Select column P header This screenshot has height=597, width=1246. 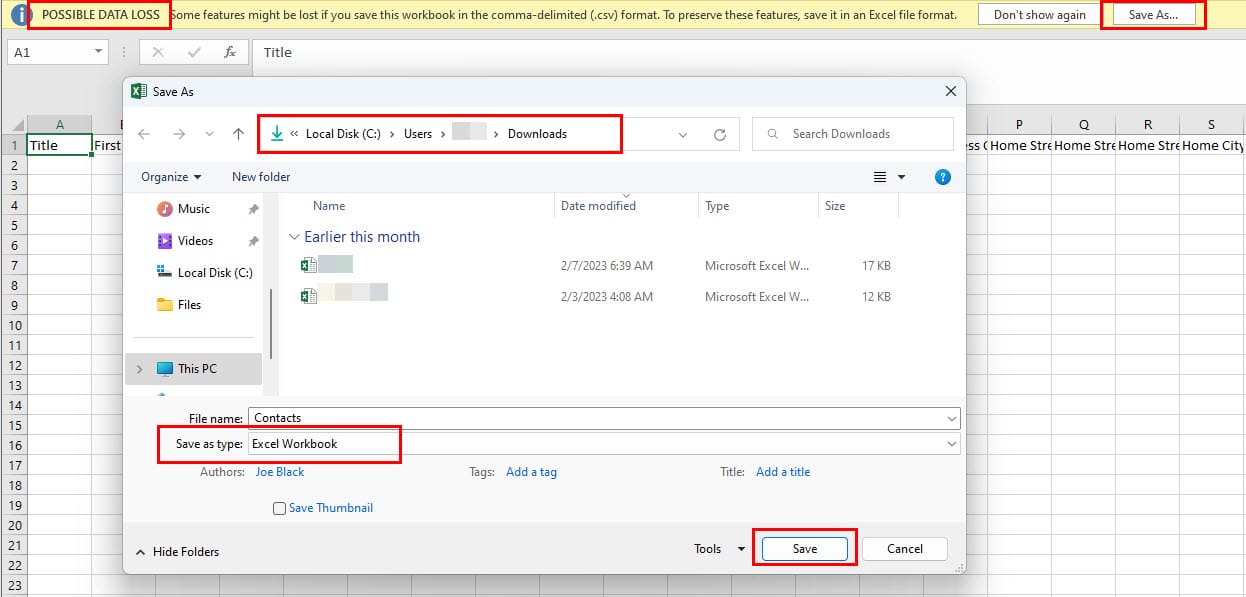(x=1019, y=125)
